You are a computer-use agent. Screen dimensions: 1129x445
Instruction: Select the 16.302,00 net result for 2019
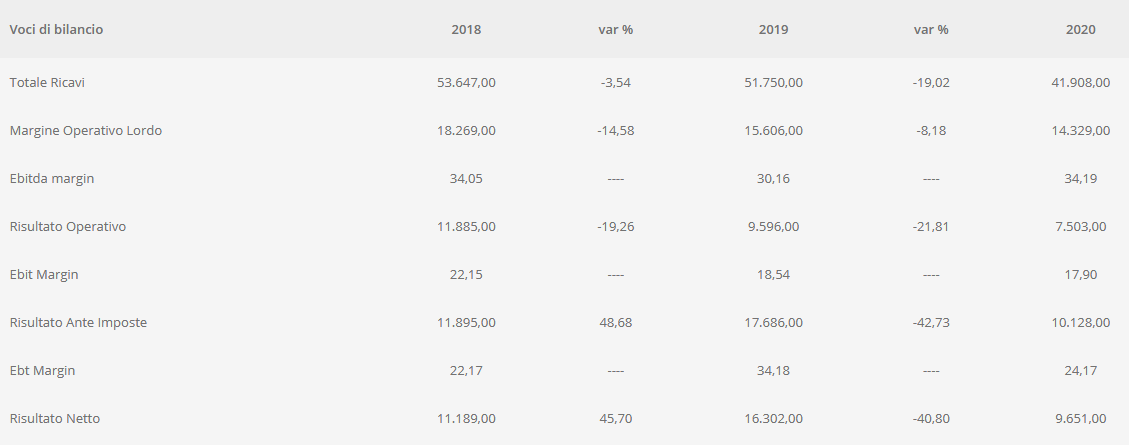(773, 418)
